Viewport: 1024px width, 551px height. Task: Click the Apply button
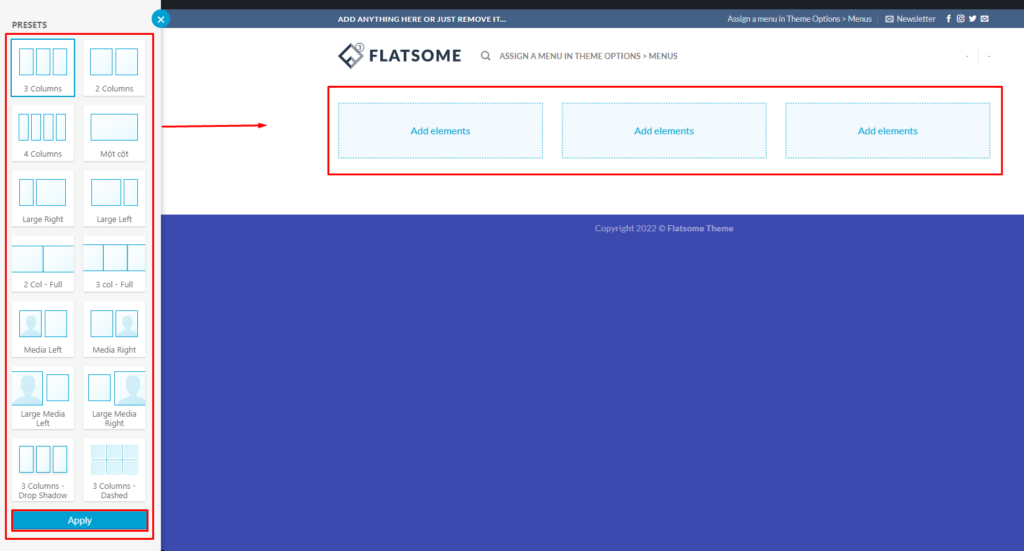click(x=80, y=520)
